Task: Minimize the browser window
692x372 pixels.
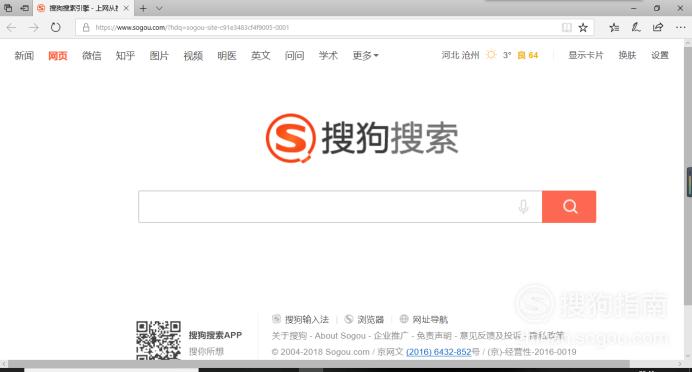Action: pos(634,8)
